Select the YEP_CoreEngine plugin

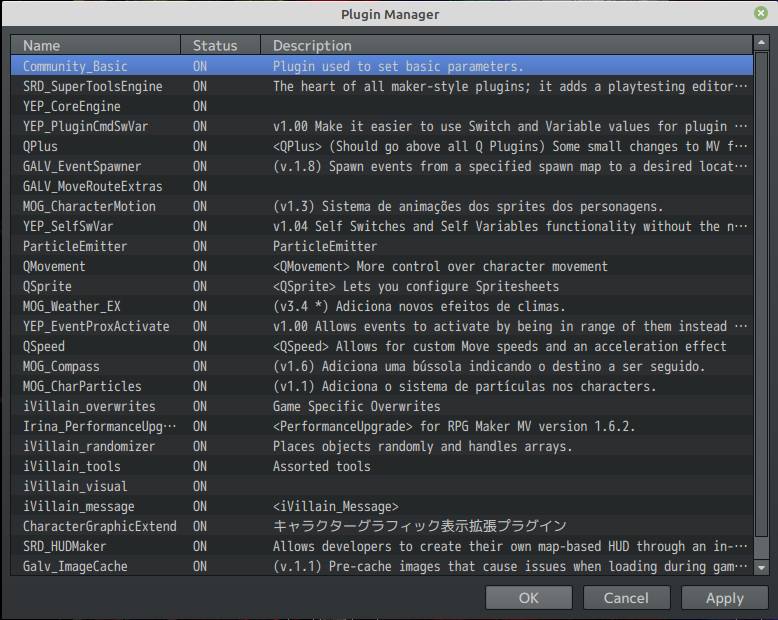[x=382, y=106]
